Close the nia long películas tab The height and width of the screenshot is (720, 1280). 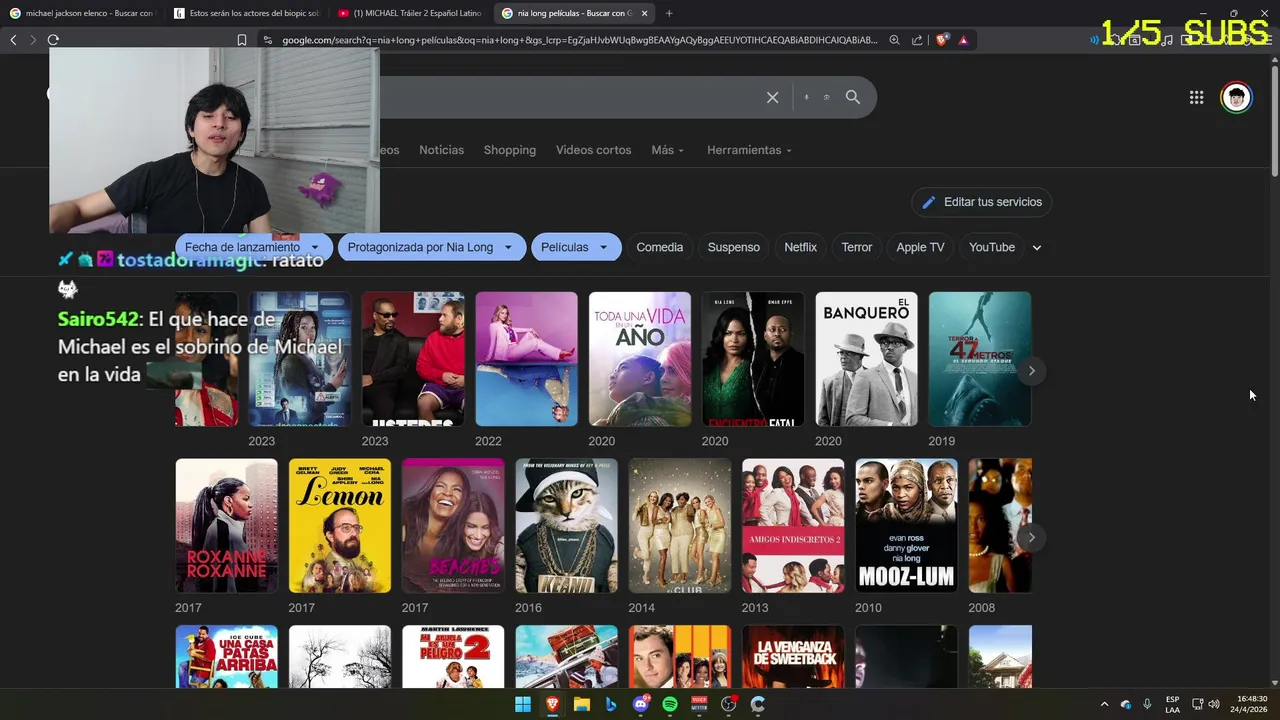coord(644,13)
